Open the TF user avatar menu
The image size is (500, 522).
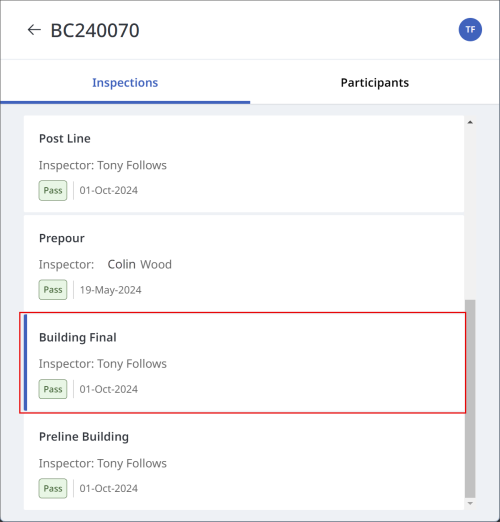pyautogui.click(x=470, y=30)
